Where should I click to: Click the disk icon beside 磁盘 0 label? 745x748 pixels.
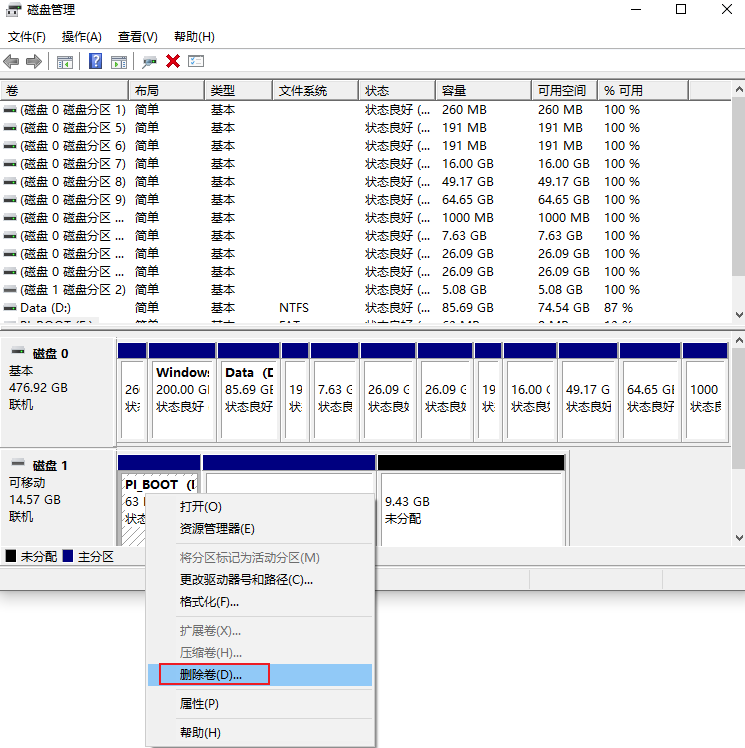(x=18, y=351)
